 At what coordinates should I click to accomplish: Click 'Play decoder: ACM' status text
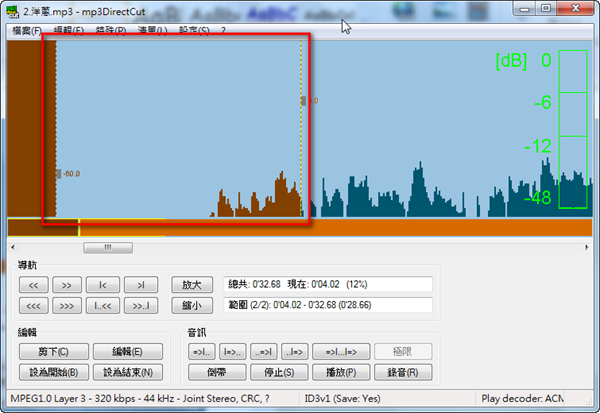[522, 399]
